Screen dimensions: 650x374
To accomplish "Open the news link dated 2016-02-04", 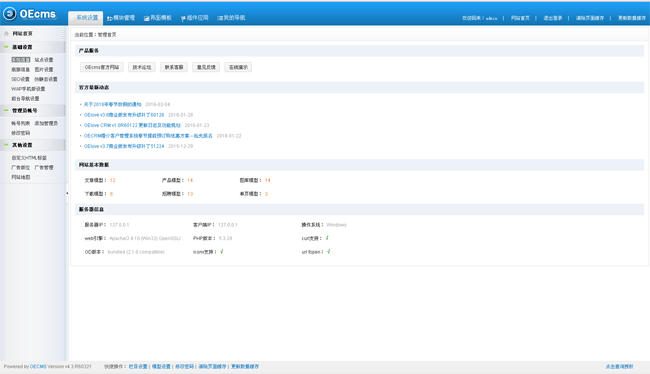I will (x=112, y=104).
